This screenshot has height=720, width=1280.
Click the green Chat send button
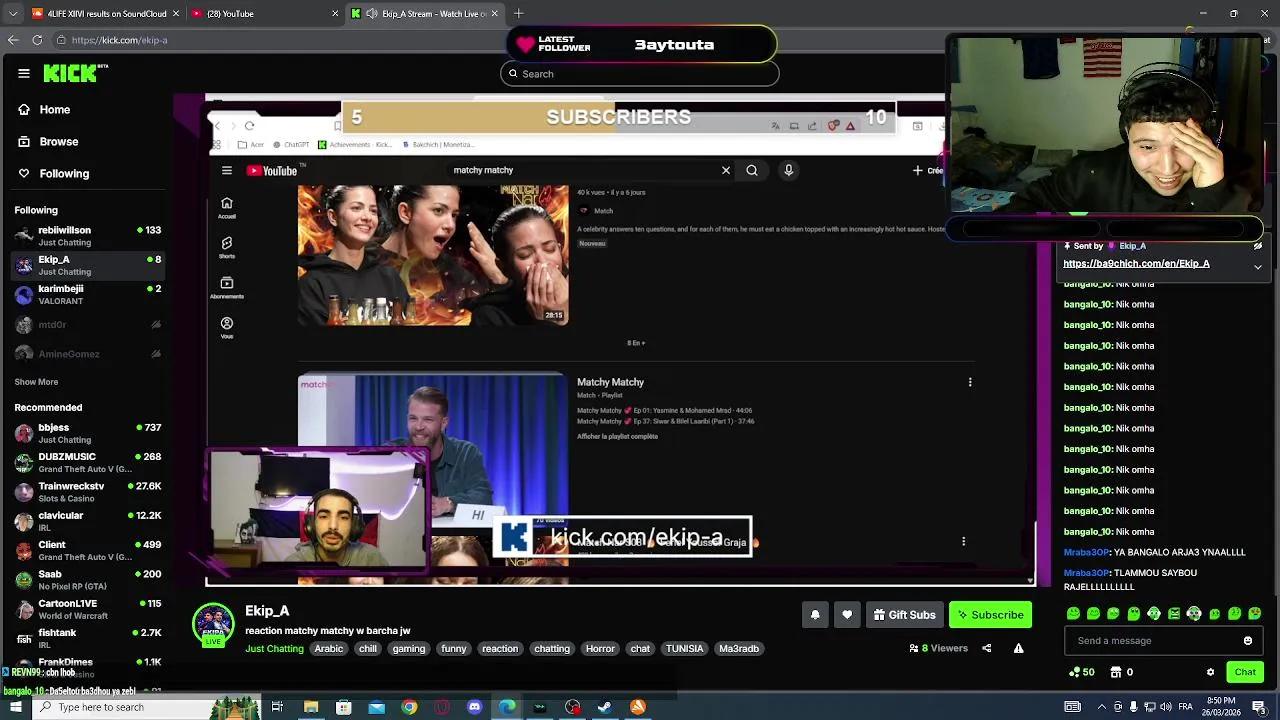click(1245, 672)
